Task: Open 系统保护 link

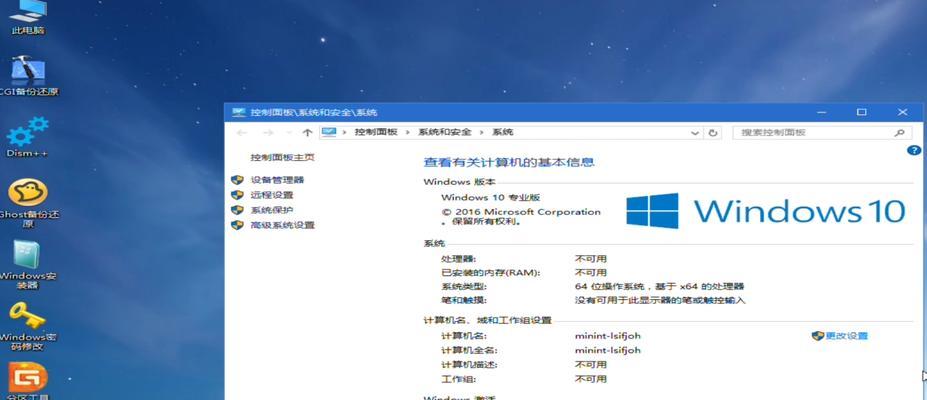Action: coord(272,210)
